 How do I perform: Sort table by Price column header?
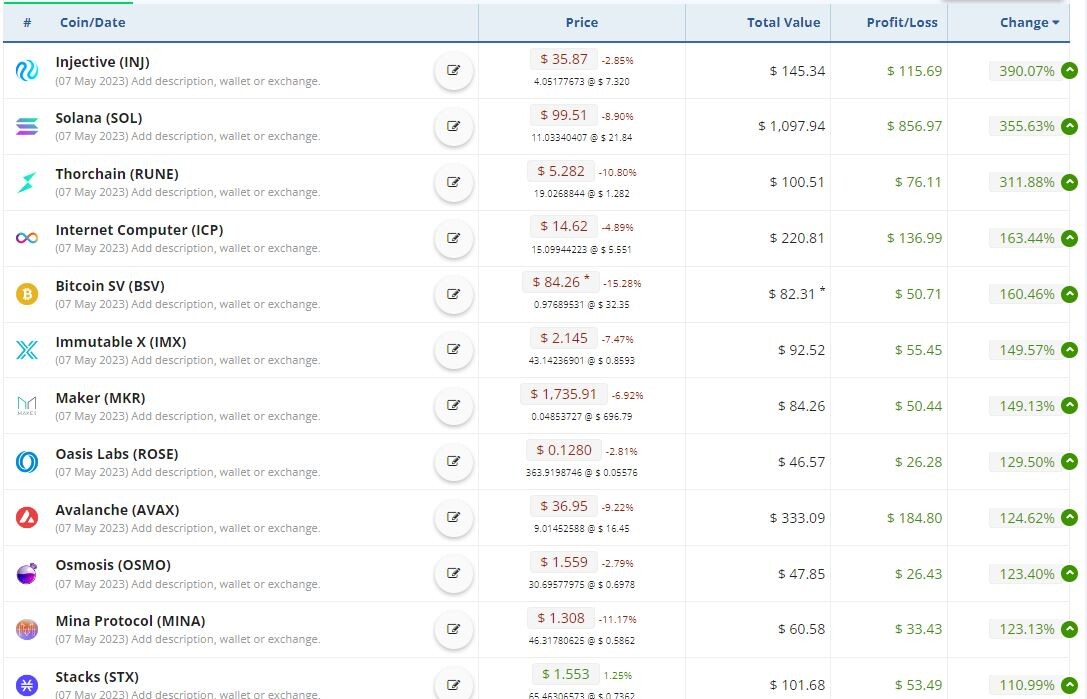tap(582, 22)
